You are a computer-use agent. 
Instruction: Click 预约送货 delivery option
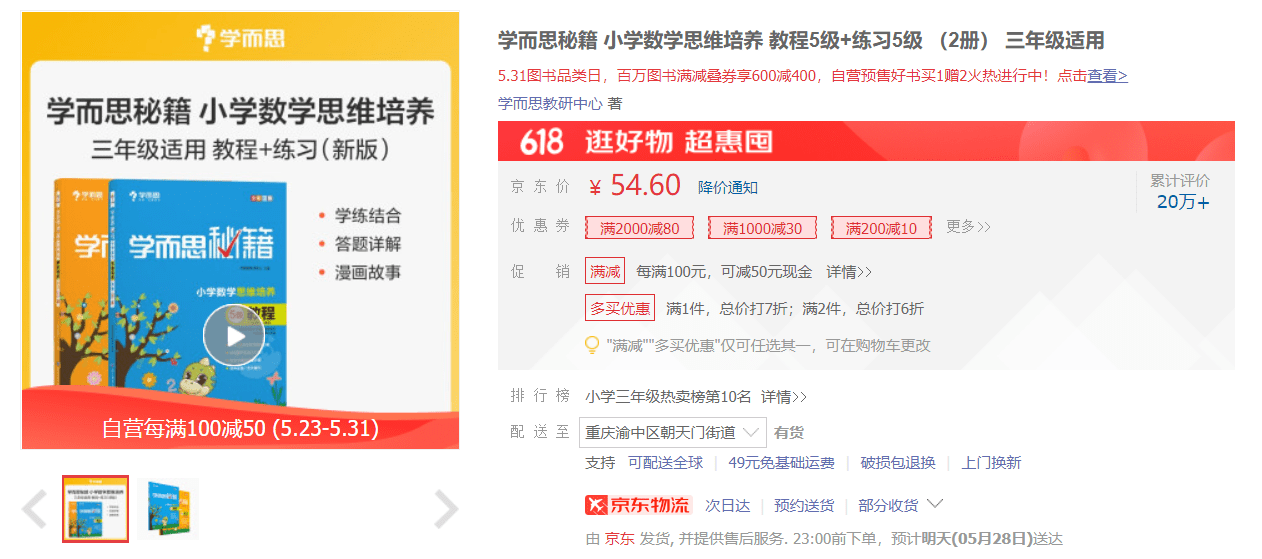pyautogui.click(x=804, y=506)
